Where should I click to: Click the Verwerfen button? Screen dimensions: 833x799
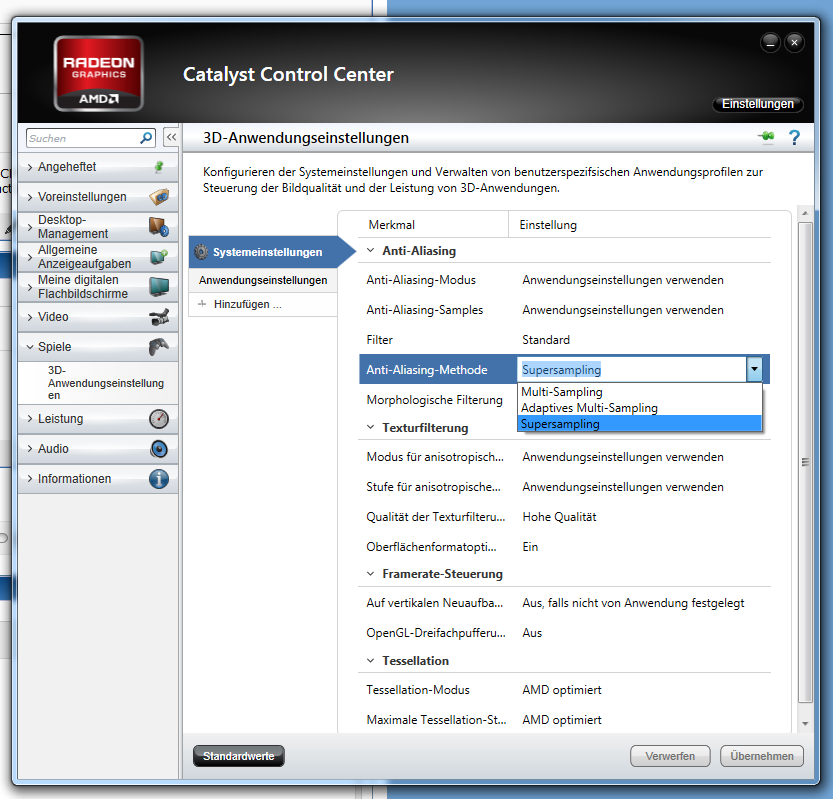670,756
